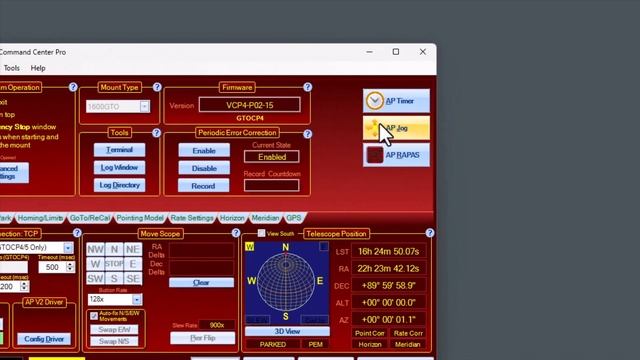Click the Swap N/S button
The image size is (640, 360).
click(x=114, y=341)
